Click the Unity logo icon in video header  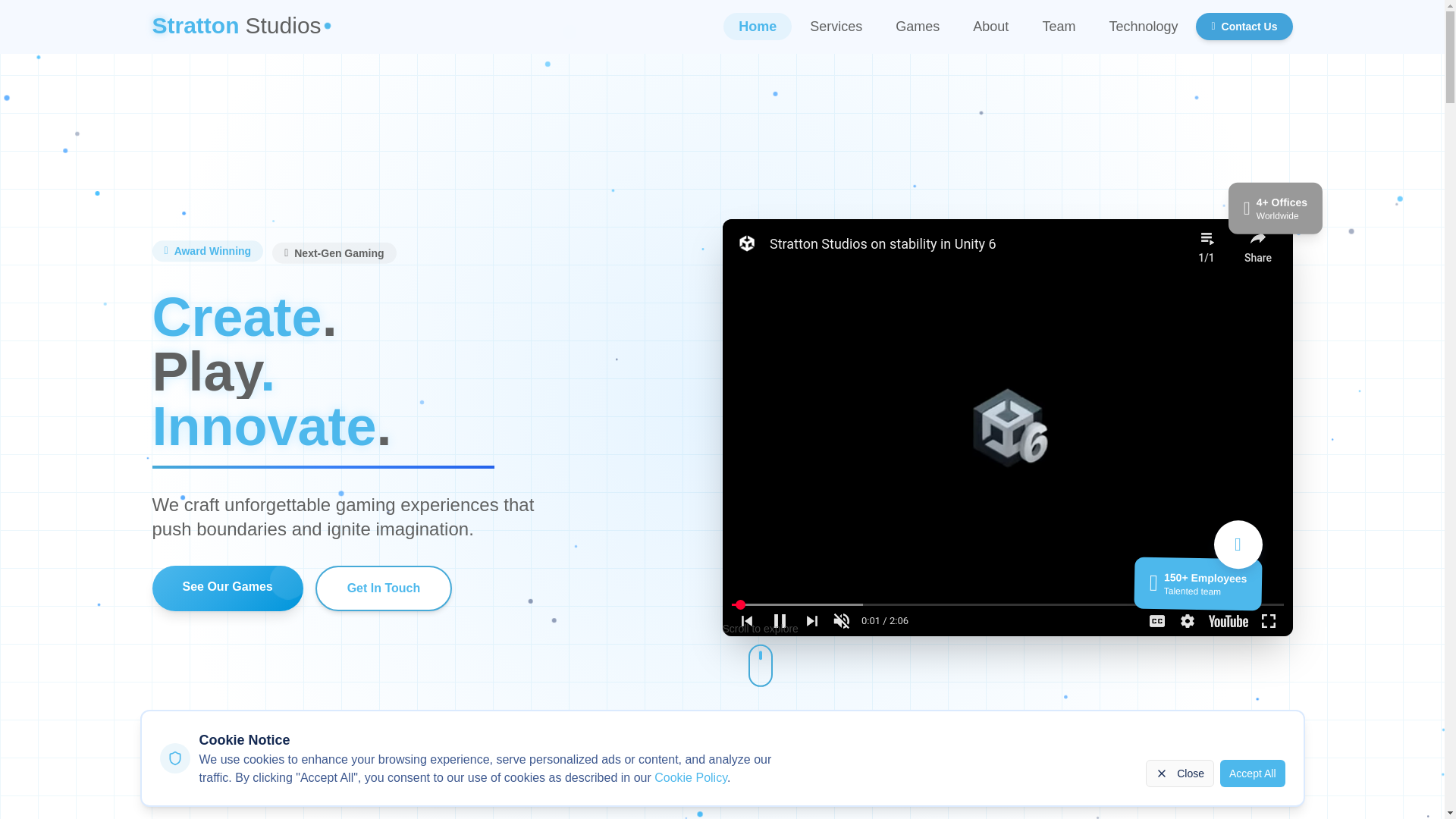[x=747, y=243]
